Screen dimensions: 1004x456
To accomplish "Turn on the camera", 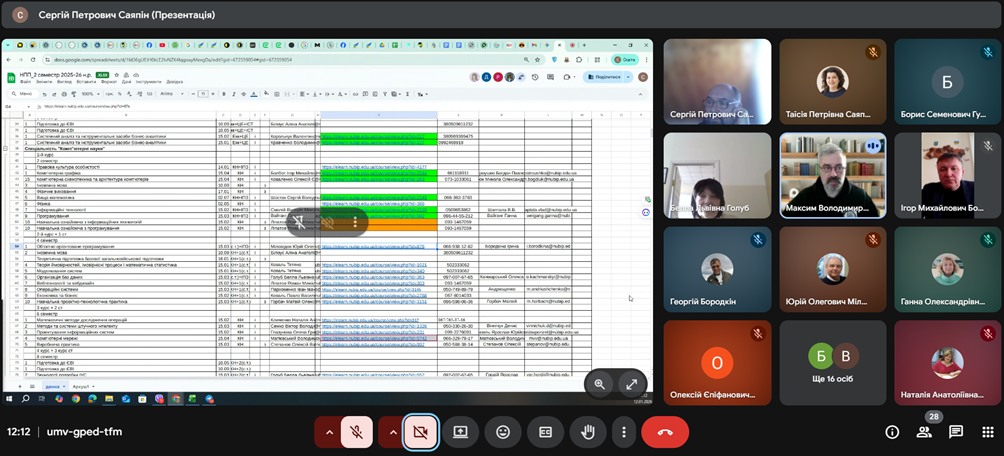I will point(420,432).
